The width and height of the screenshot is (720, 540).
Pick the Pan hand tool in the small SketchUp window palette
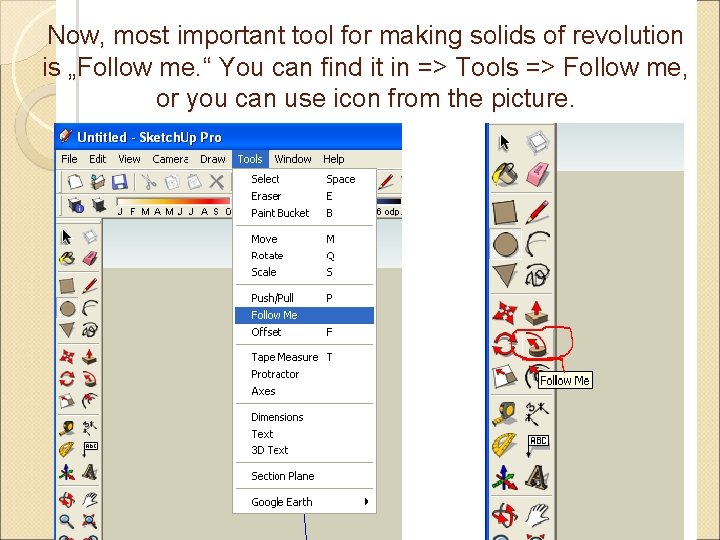pyautogui.click(x=90, y=499)
